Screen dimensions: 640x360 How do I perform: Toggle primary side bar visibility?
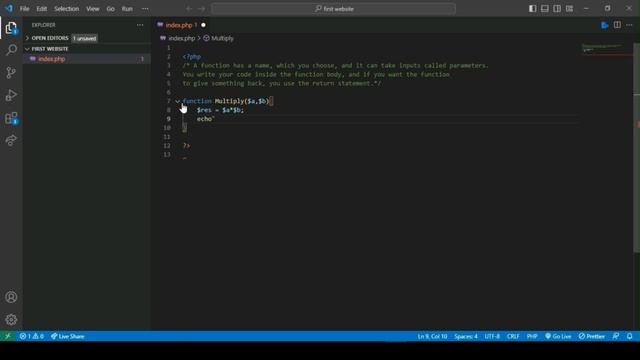tap(533, 9)
